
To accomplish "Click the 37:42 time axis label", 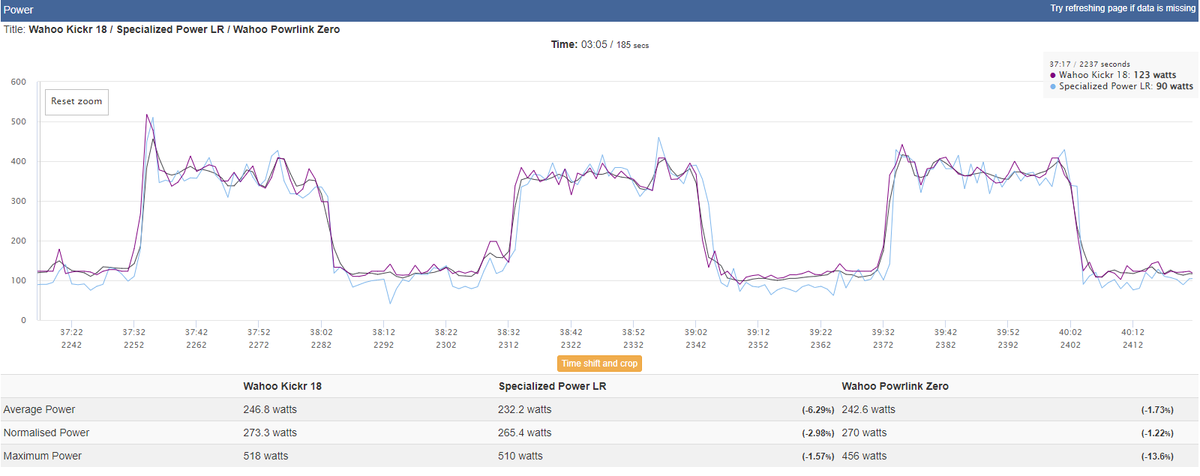I will click(x=196, y=331).
